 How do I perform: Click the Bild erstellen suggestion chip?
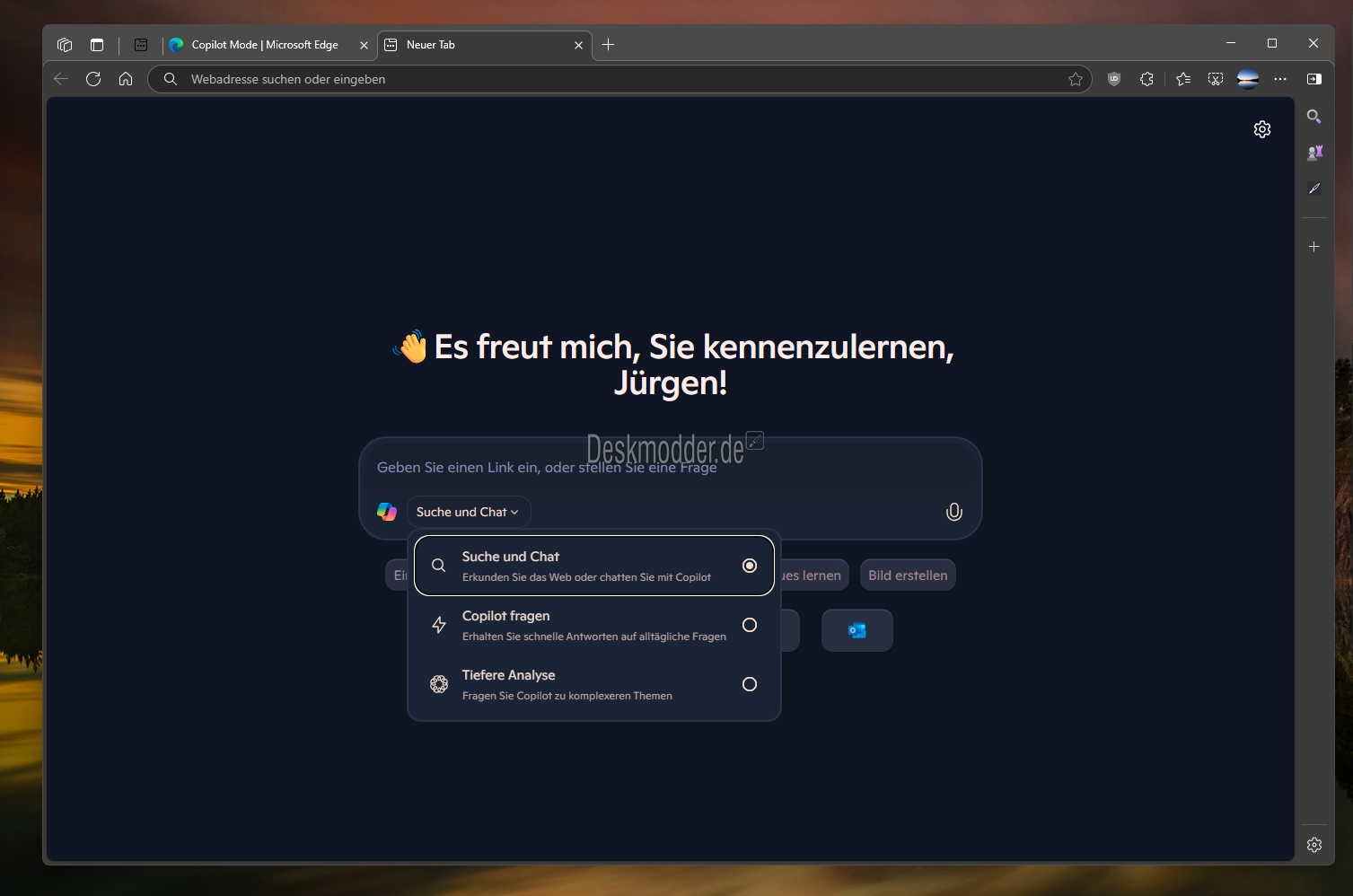(x=908, y=575)
